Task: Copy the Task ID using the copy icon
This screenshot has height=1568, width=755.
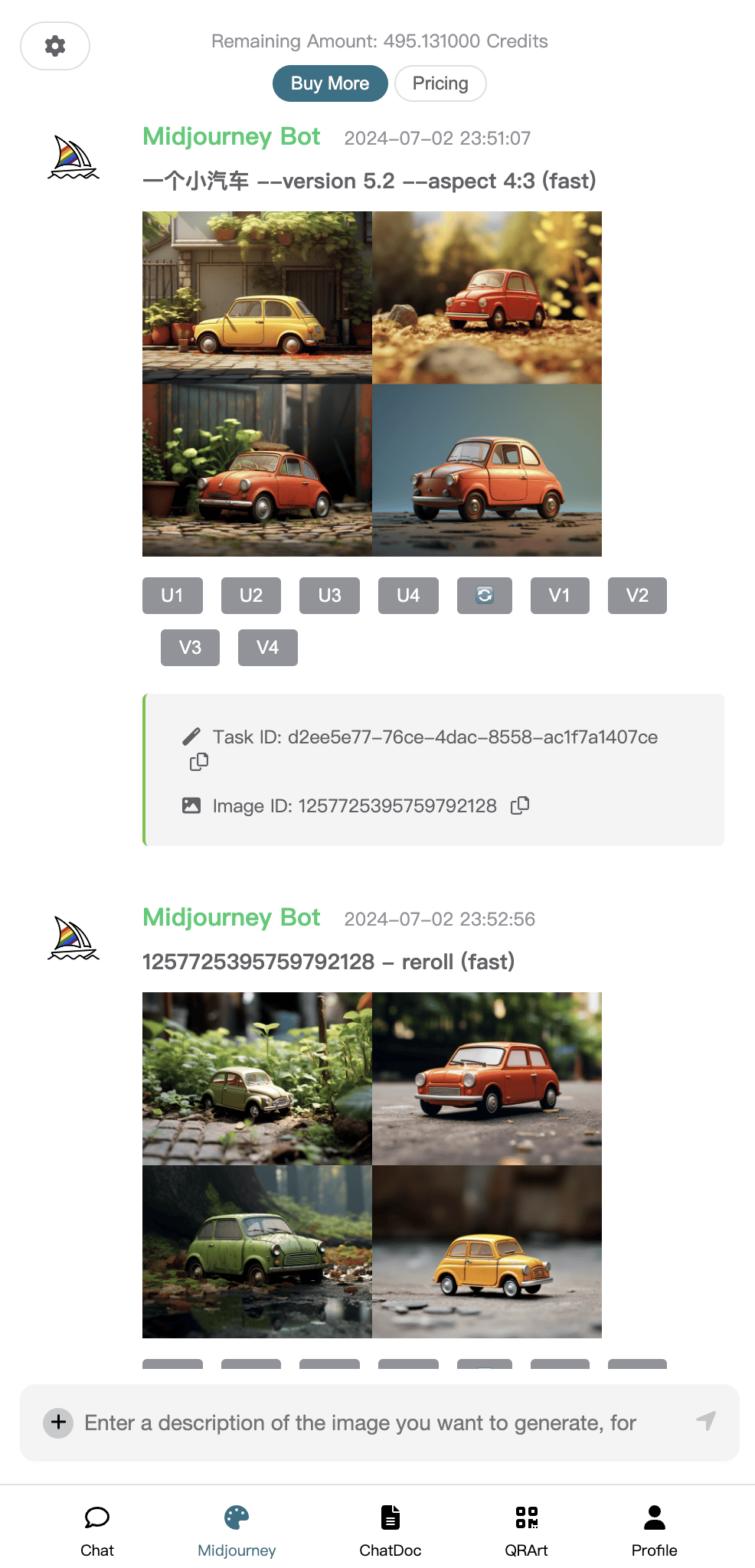Action: point(199,761)
